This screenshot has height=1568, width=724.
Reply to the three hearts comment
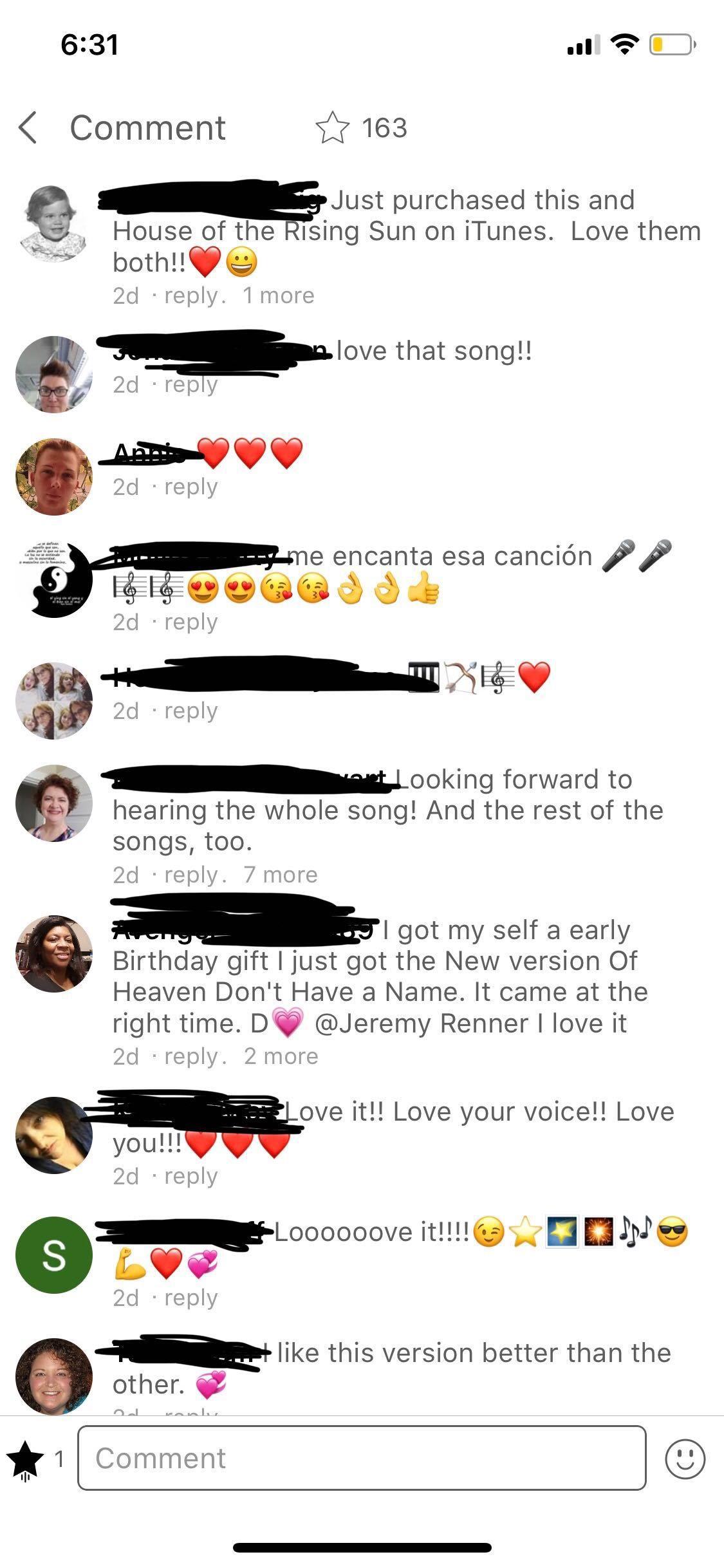click(x=191, y=487)
